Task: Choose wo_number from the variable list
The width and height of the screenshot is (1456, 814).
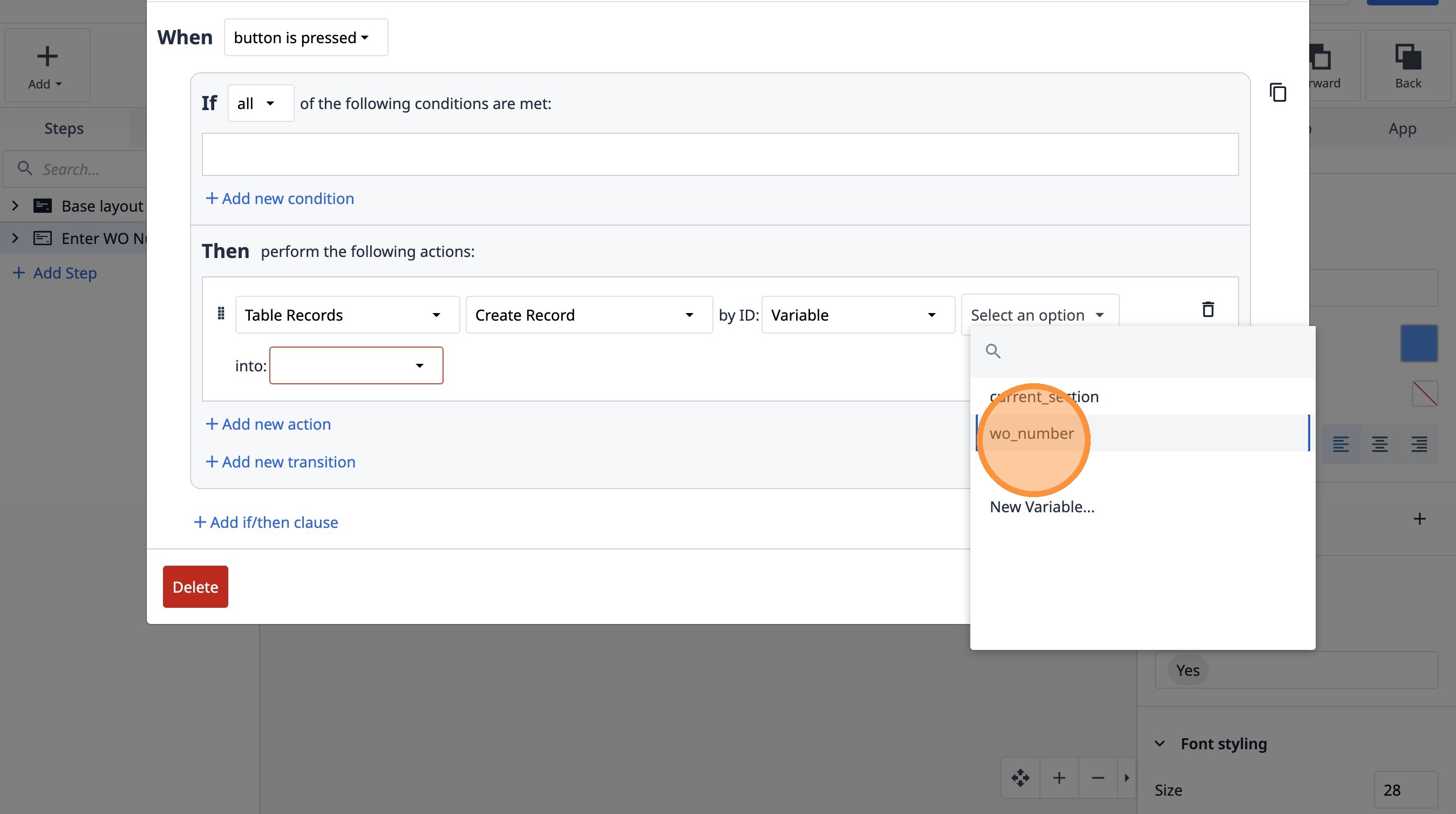Action: [x=1032, y=433]
